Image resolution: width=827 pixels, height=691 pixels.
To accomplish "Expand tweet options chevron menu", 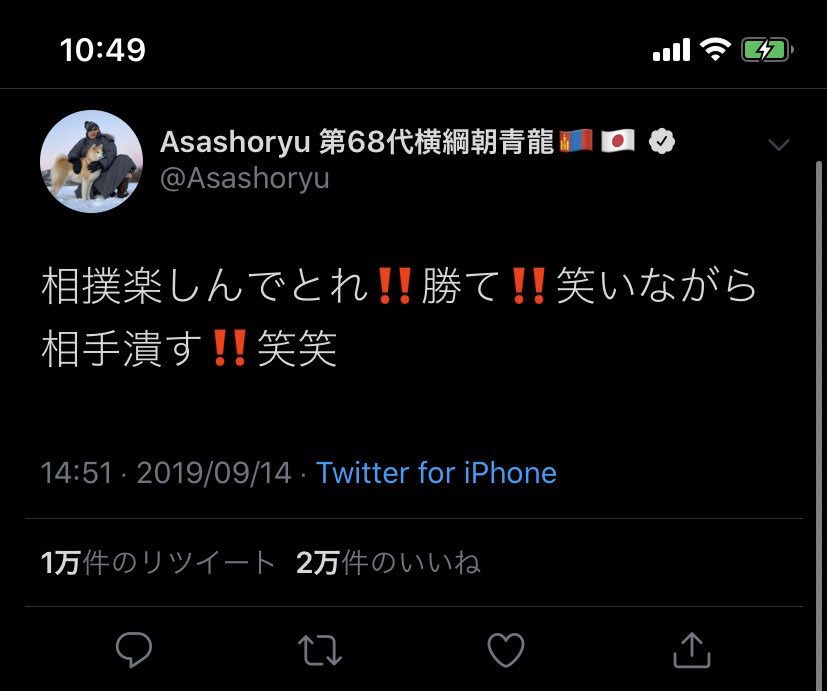I will (779, 144).
